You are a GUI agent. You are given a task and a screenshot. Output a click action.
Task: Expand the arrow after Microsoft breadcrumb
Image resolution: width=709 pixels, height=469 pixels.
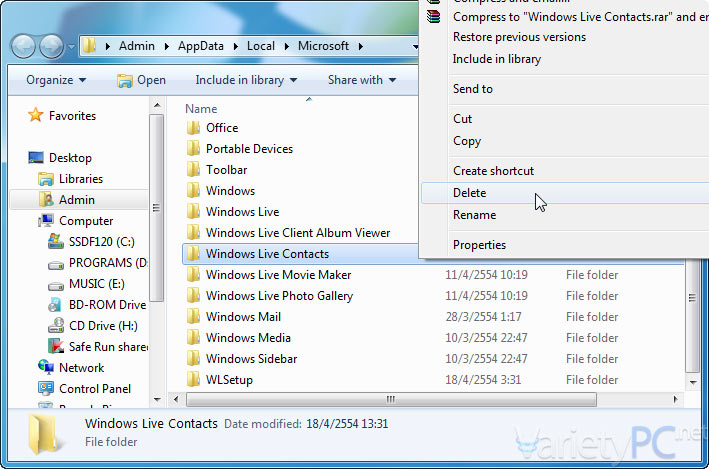pyautogui.click(x=361, y=46)
